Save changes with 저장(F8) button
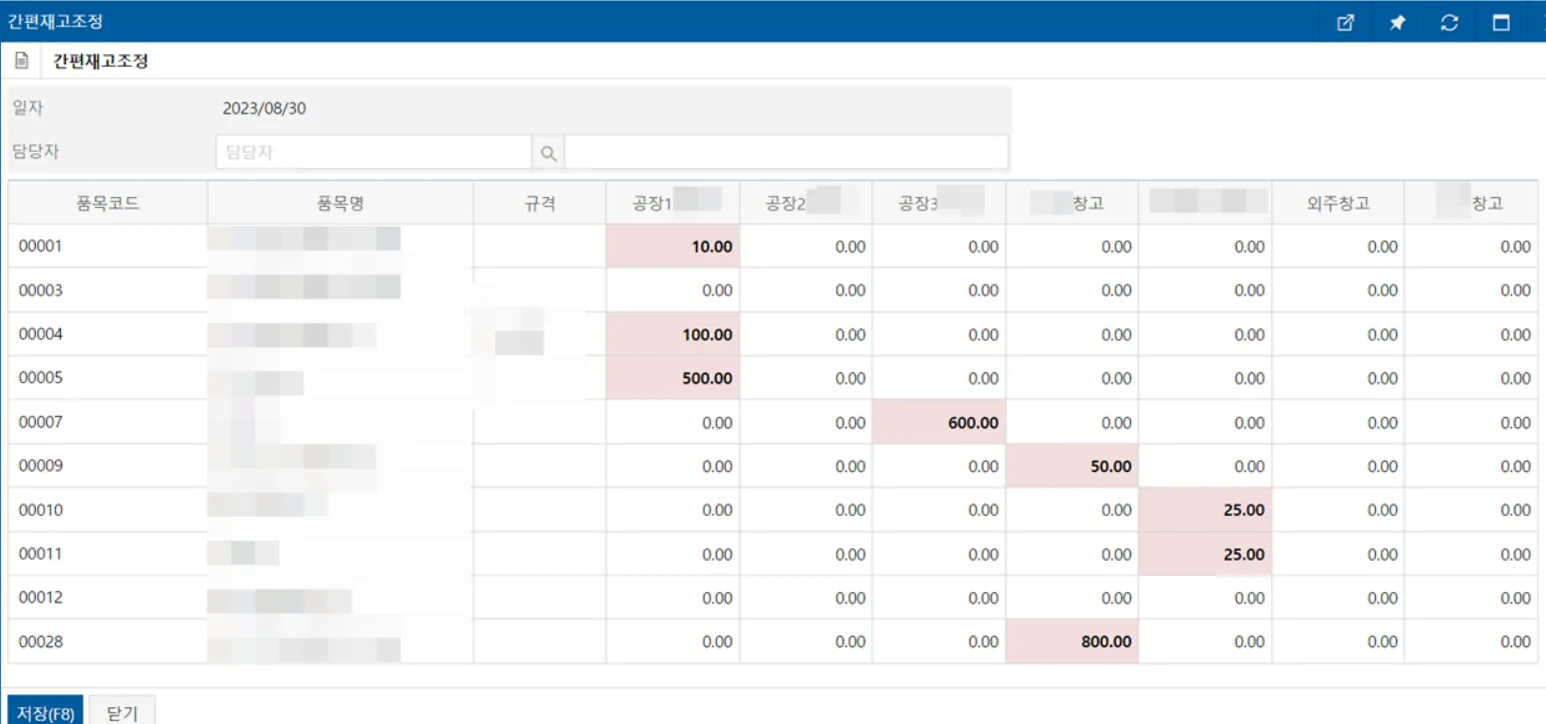The width and height of the screenshot is (1546, 724). coord(46,710)
